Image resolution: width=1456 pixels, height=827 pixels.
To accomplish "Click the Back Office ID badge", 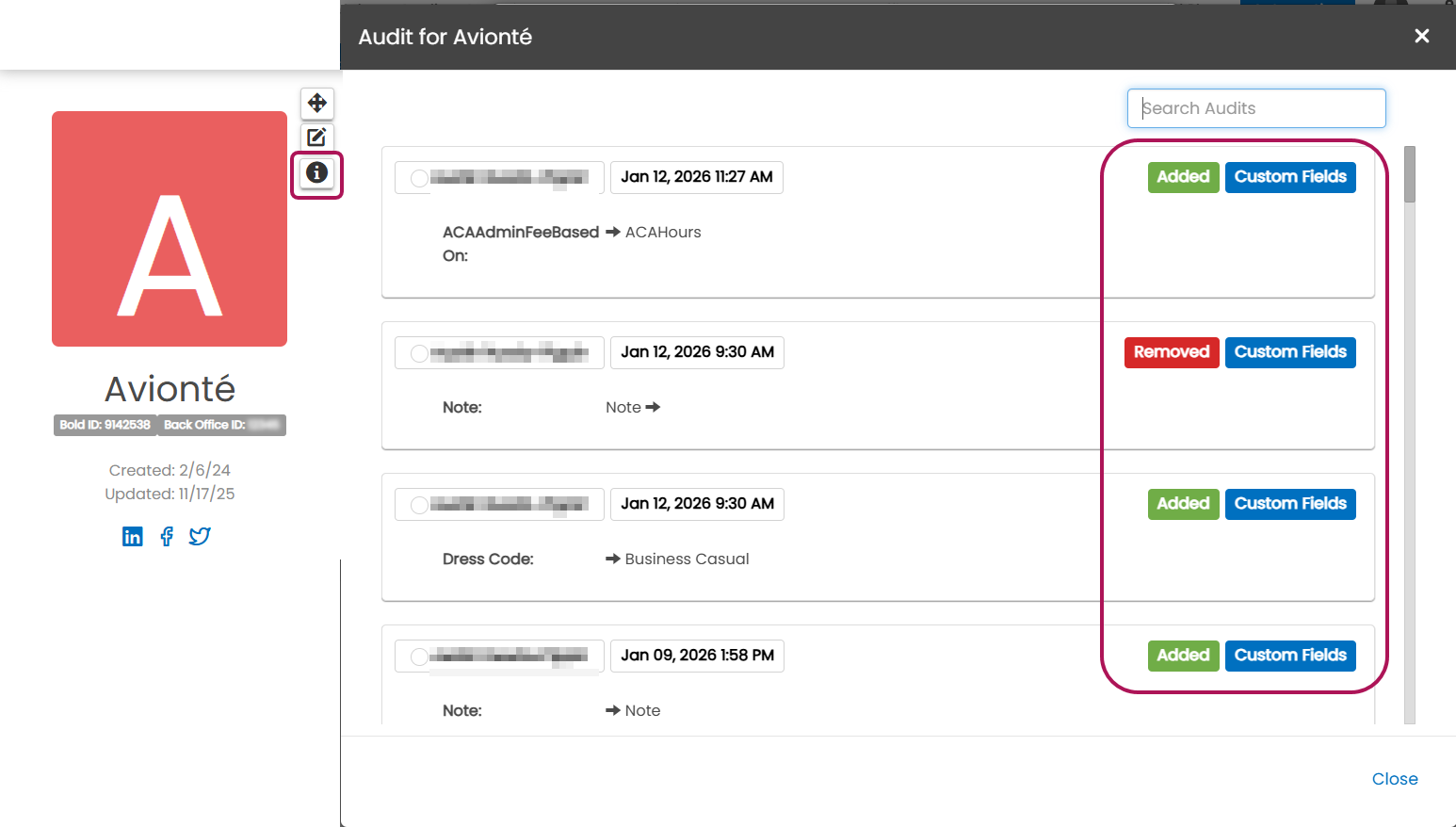I will click(x=221, y=425).
